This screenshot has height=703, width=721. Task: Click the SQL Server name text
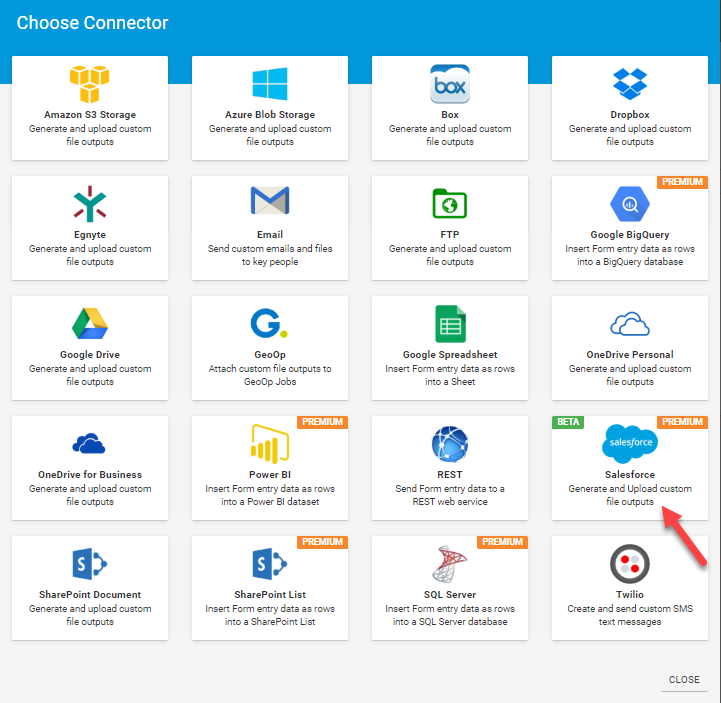click(x=450, y=594)
